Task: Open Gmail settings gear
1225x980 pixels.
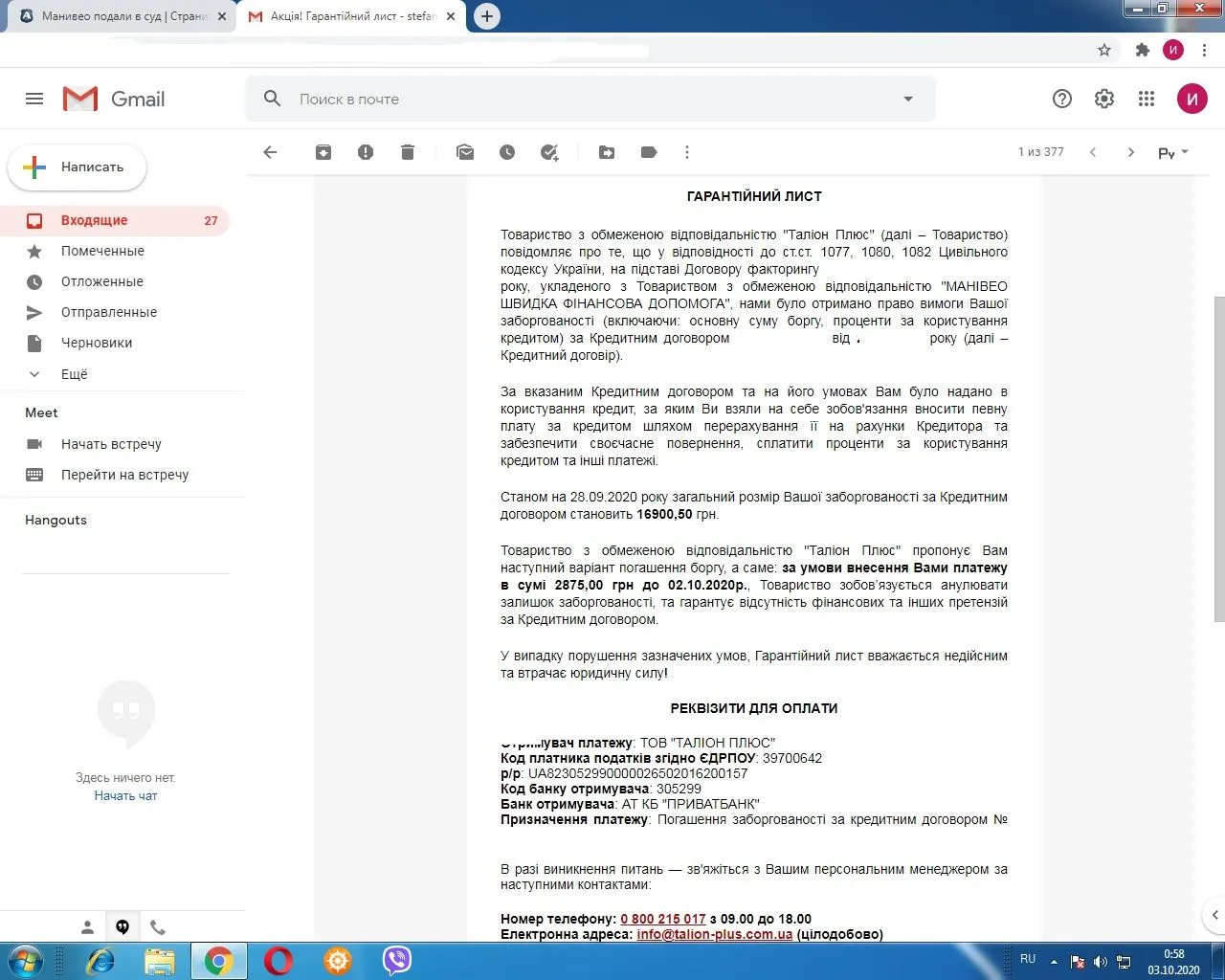Action: click(x=1103, y=98)
